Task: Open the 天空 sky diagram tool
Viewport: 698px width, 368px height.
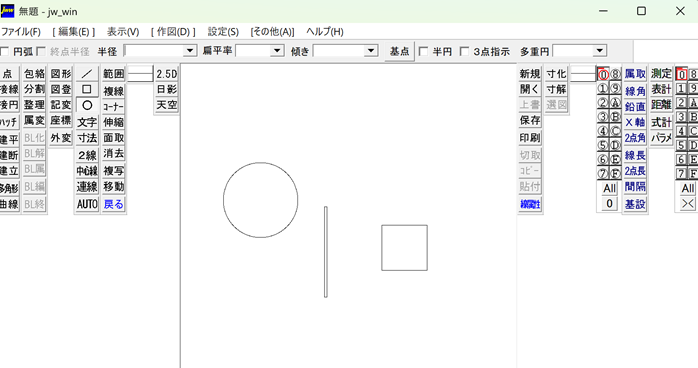Action: 166,105
